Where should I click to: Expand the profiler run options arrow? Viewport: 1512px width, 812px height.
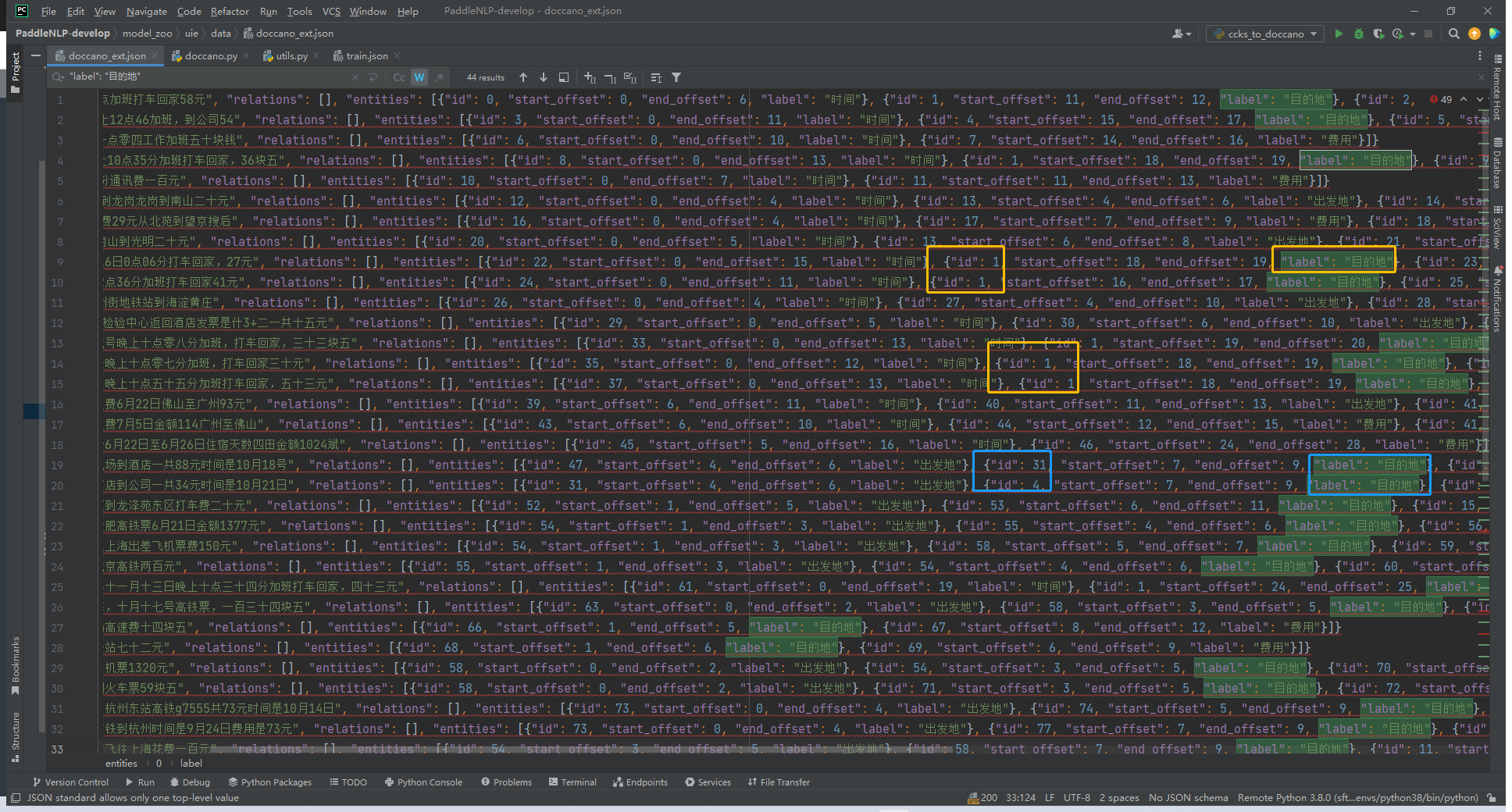click(1413, 34)
